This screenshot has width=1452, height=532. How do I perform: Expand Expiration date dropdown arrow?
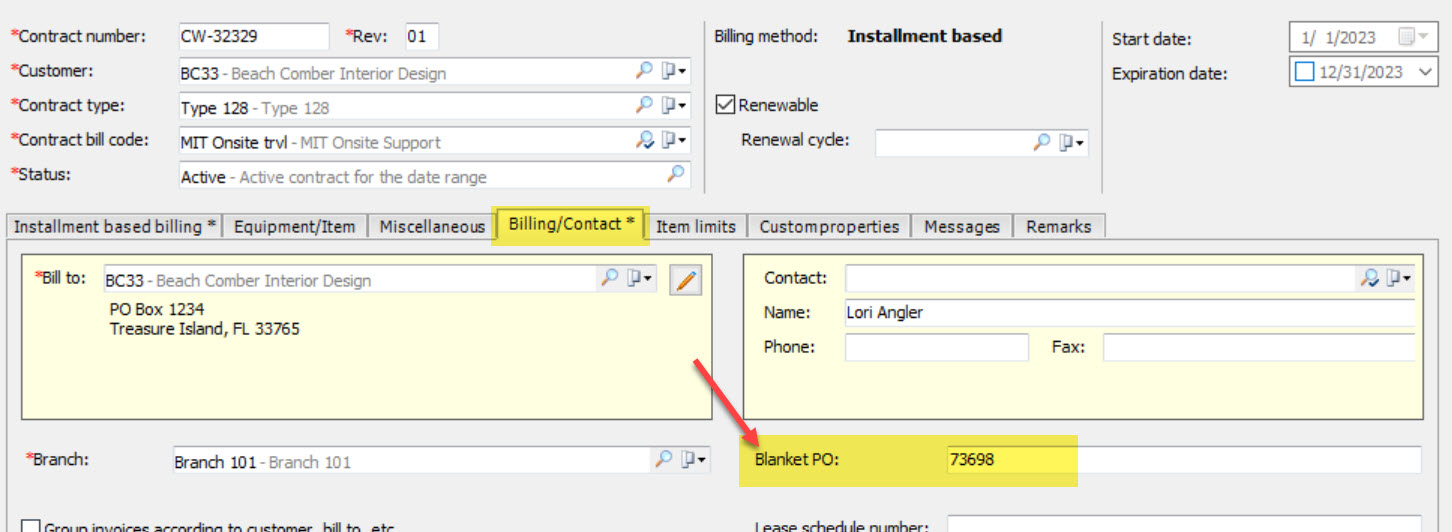tap(1426, 72)
